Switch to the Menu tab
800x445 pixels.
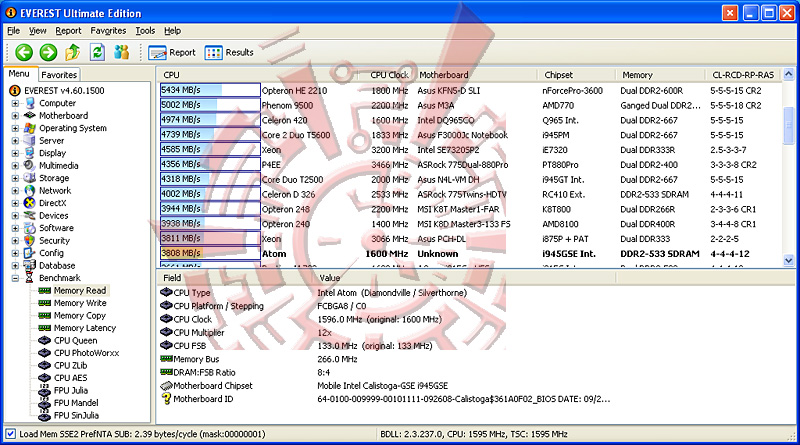19,74
